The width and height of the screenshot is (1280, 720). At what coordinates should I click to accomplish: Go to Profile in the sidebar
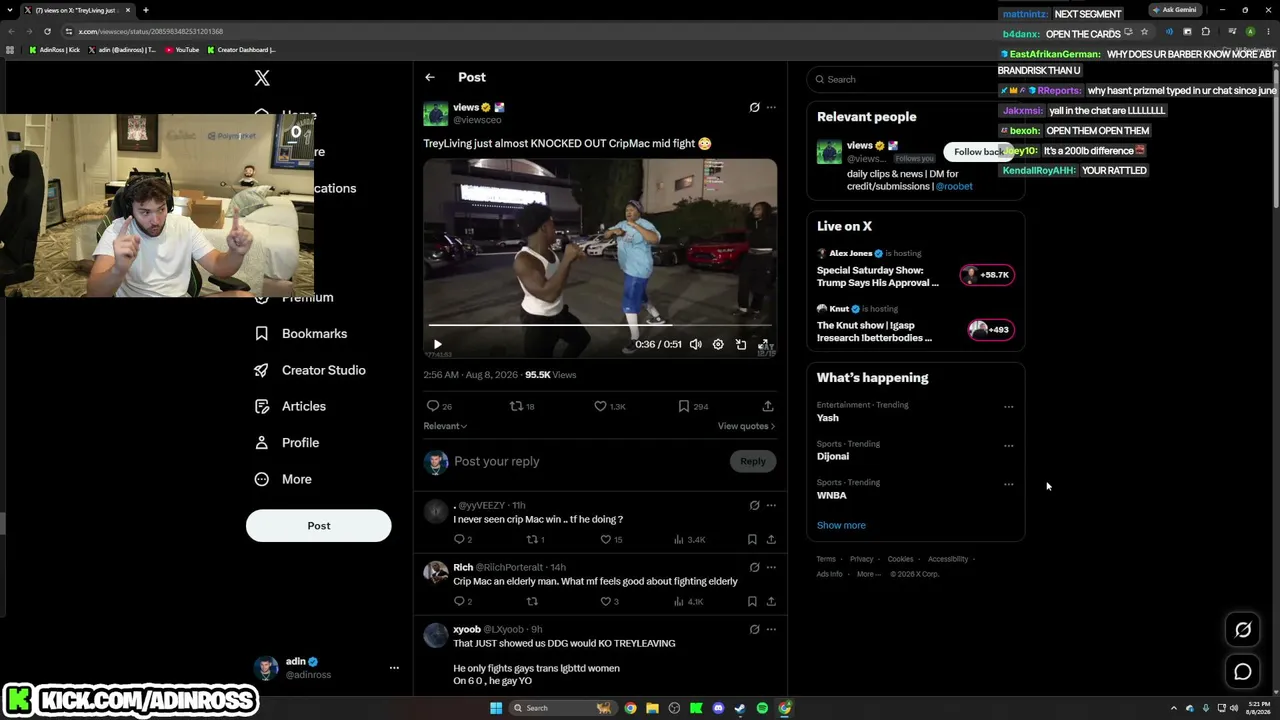pyautogui.click(x=287, y=442)
